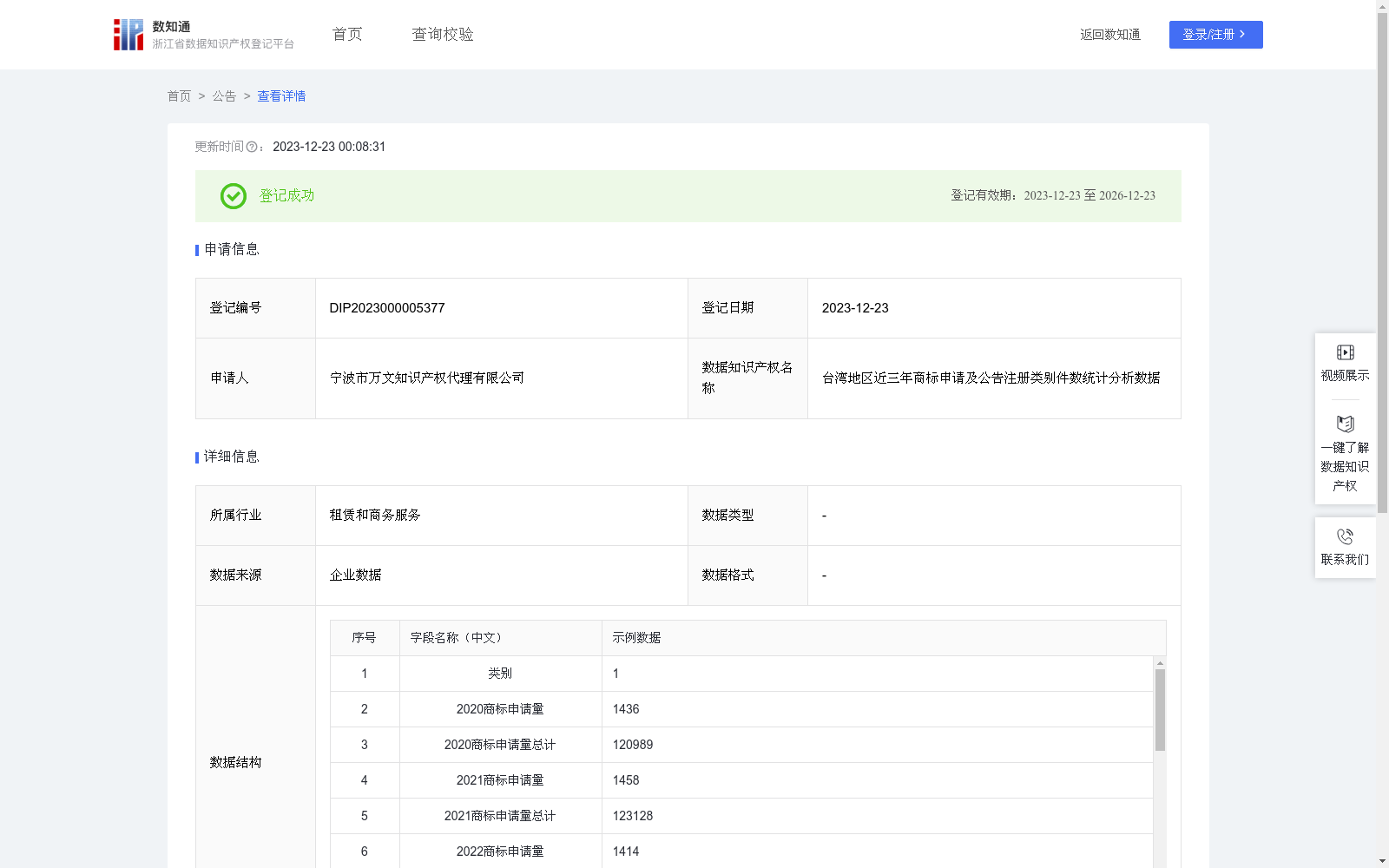
Task: Open the 查询校验 navigation menu item
Action: tap(443, 35)
